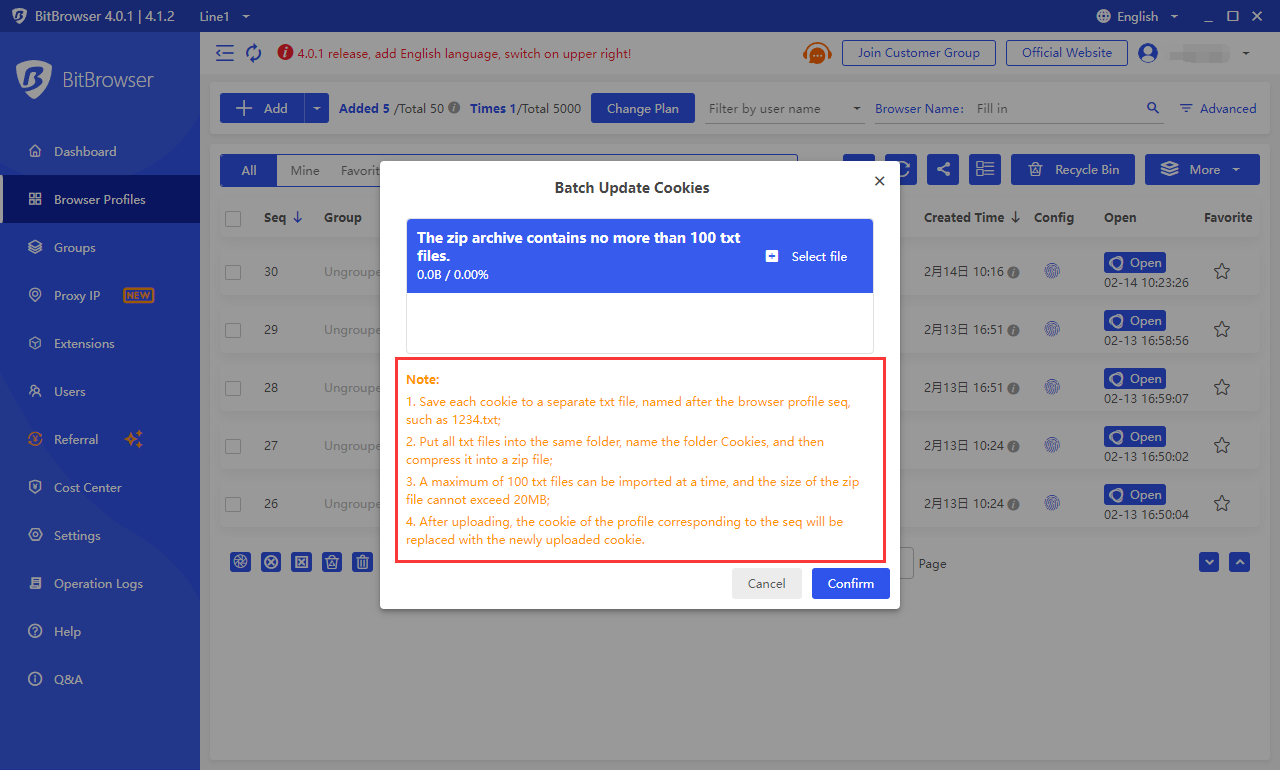
Task: Check the checkbox for profile 27
Action: (233, 446)
